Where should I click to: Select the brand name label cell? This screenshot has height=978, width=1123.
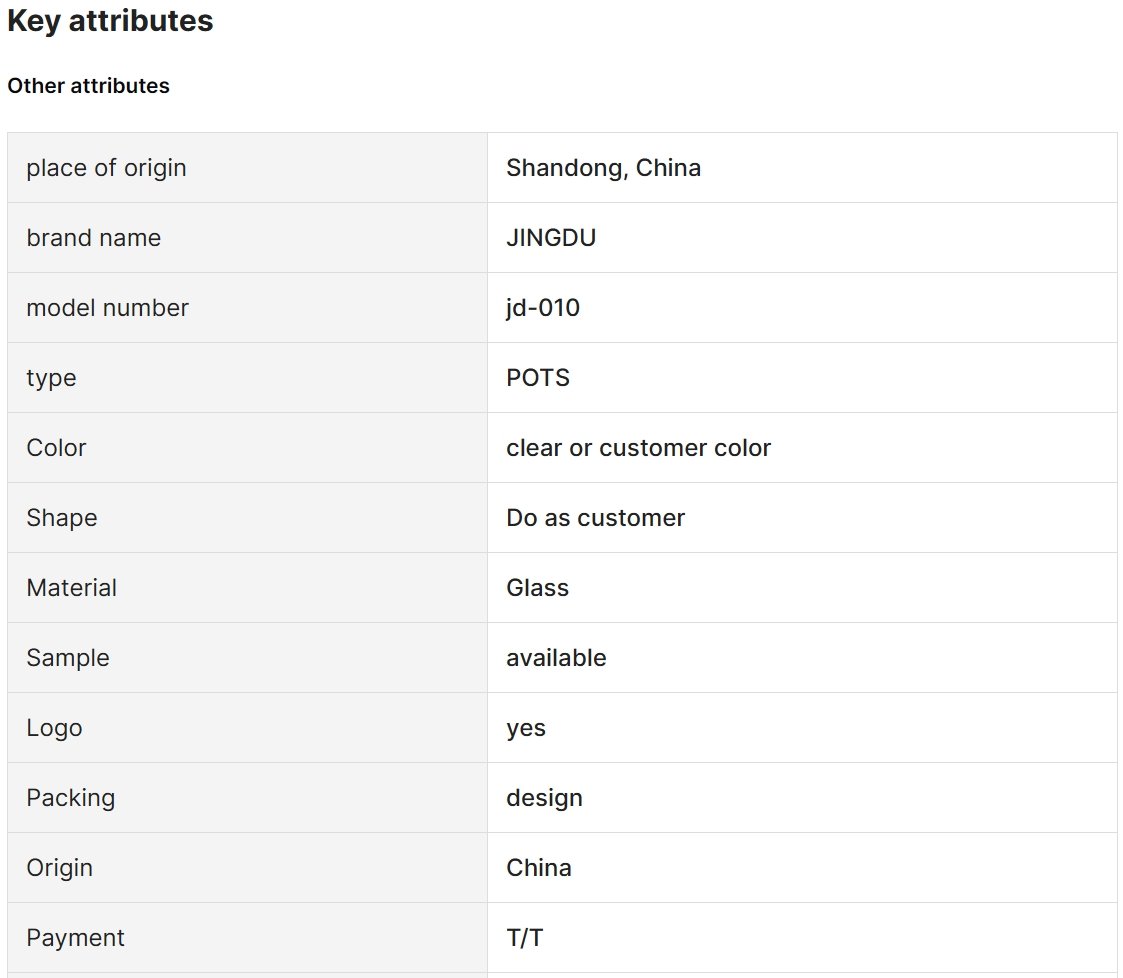(248, 238)
